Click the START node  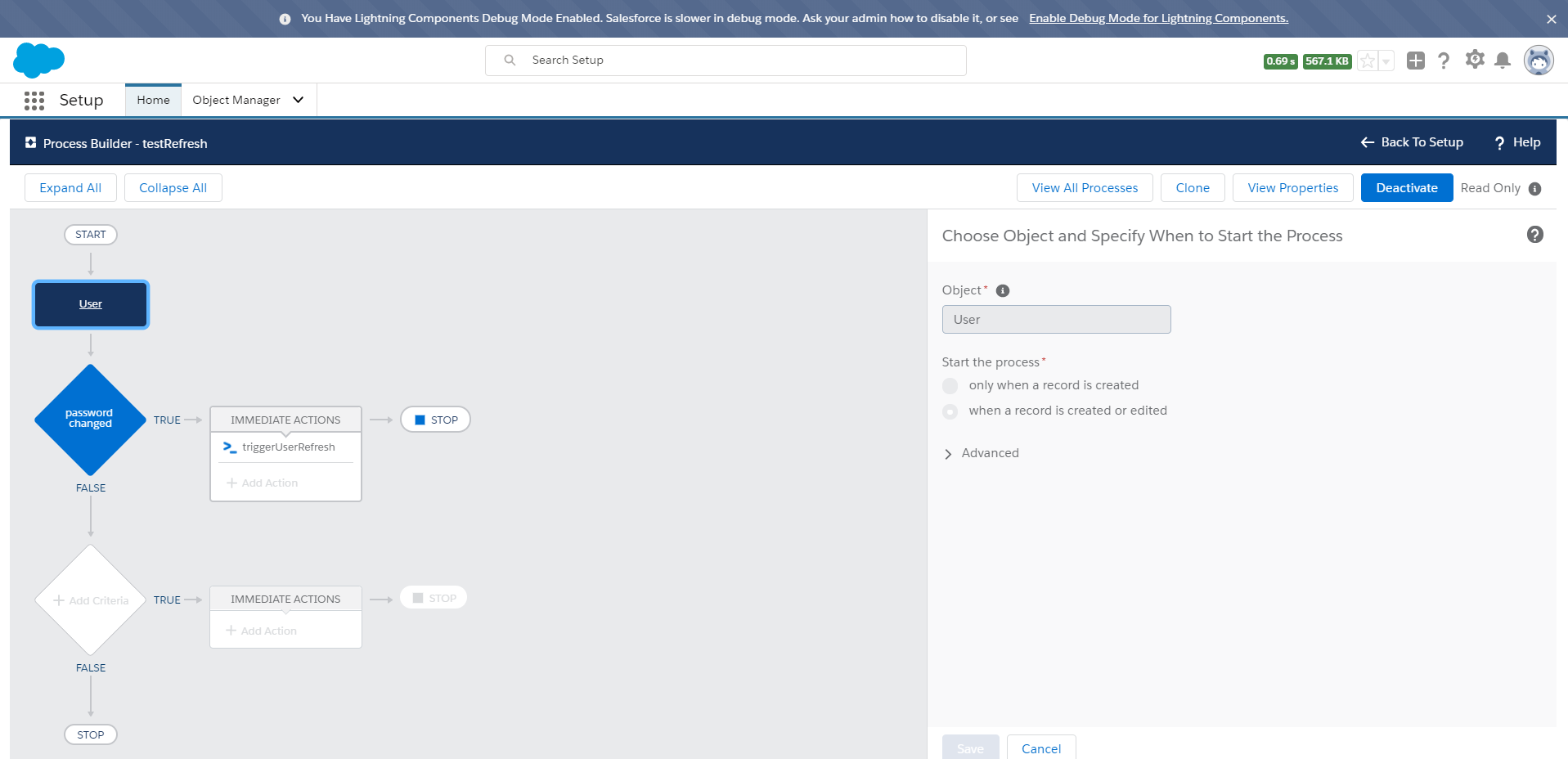pyautogui.click(x=91, y=235)
